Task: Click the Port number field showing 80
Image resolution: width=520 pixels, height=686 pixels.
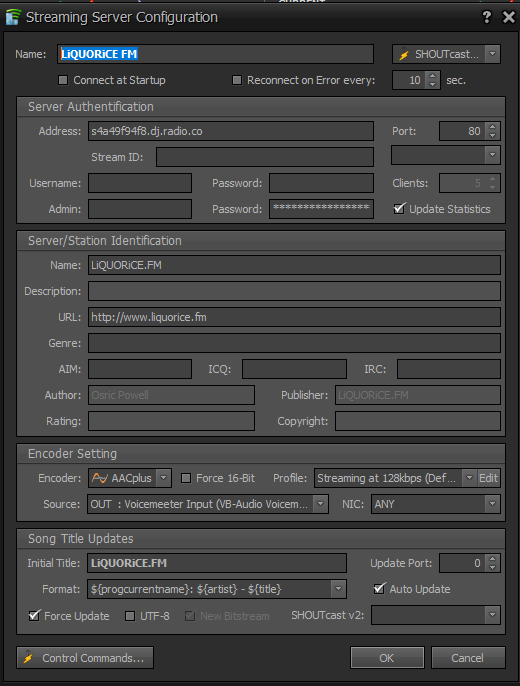Action: [x=463, y=131]
